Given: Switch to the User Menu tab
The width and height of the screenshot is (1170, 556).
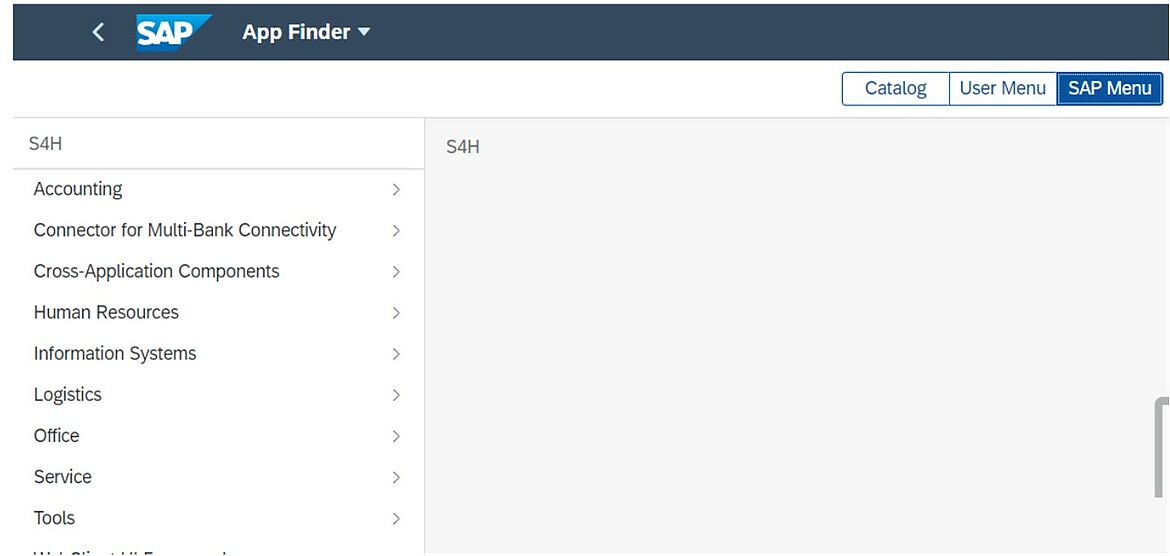Looking at the screenshot, I should 1002,88.
